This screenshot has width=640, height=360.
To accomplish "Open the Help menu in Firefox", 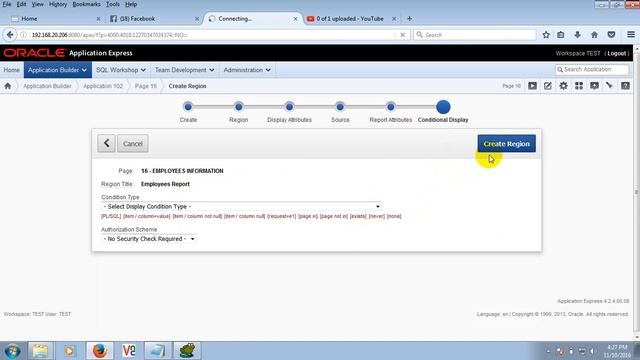I will 131,4.
